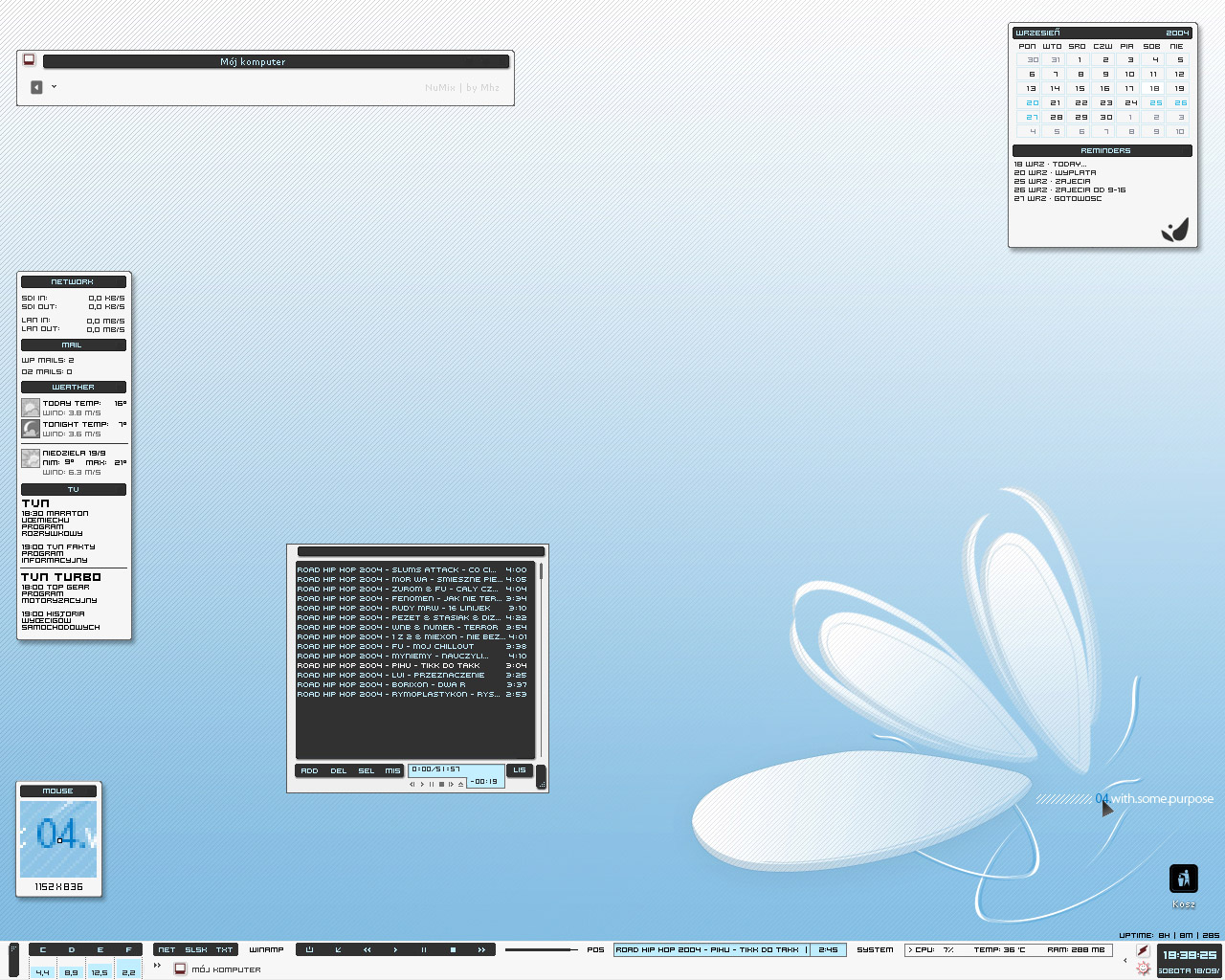
Task: Select playlist track FENOMEN - JAK NIE TER...
Action: pos(412,598)
